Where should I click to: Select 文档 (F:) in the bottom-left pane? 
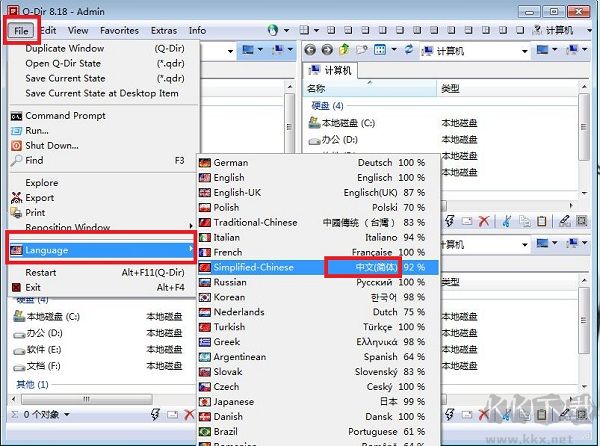37,366
